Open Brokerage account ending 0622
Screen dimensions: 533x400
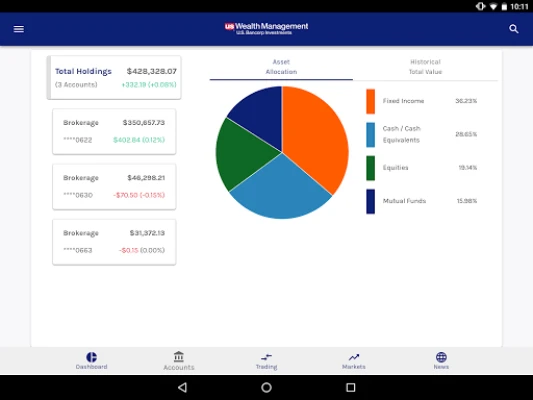pos(114,132)
